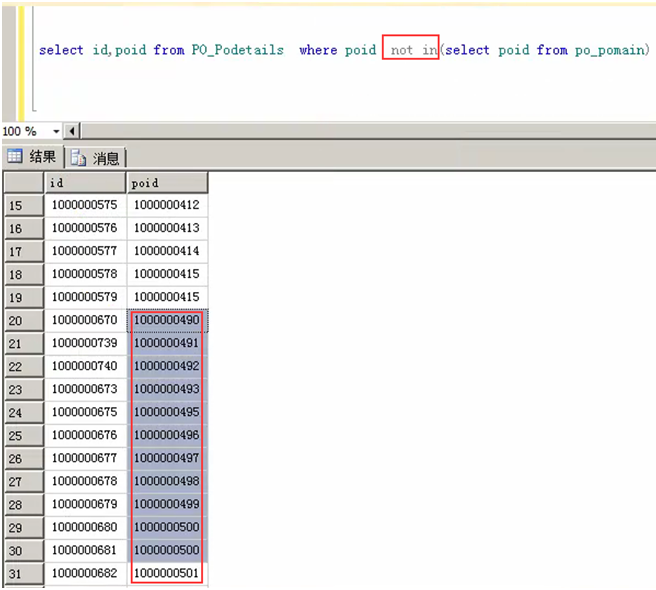This screenshot has height=590, width=656.
Task: Click poid cell 1000000490
Action: pos(167,320)
